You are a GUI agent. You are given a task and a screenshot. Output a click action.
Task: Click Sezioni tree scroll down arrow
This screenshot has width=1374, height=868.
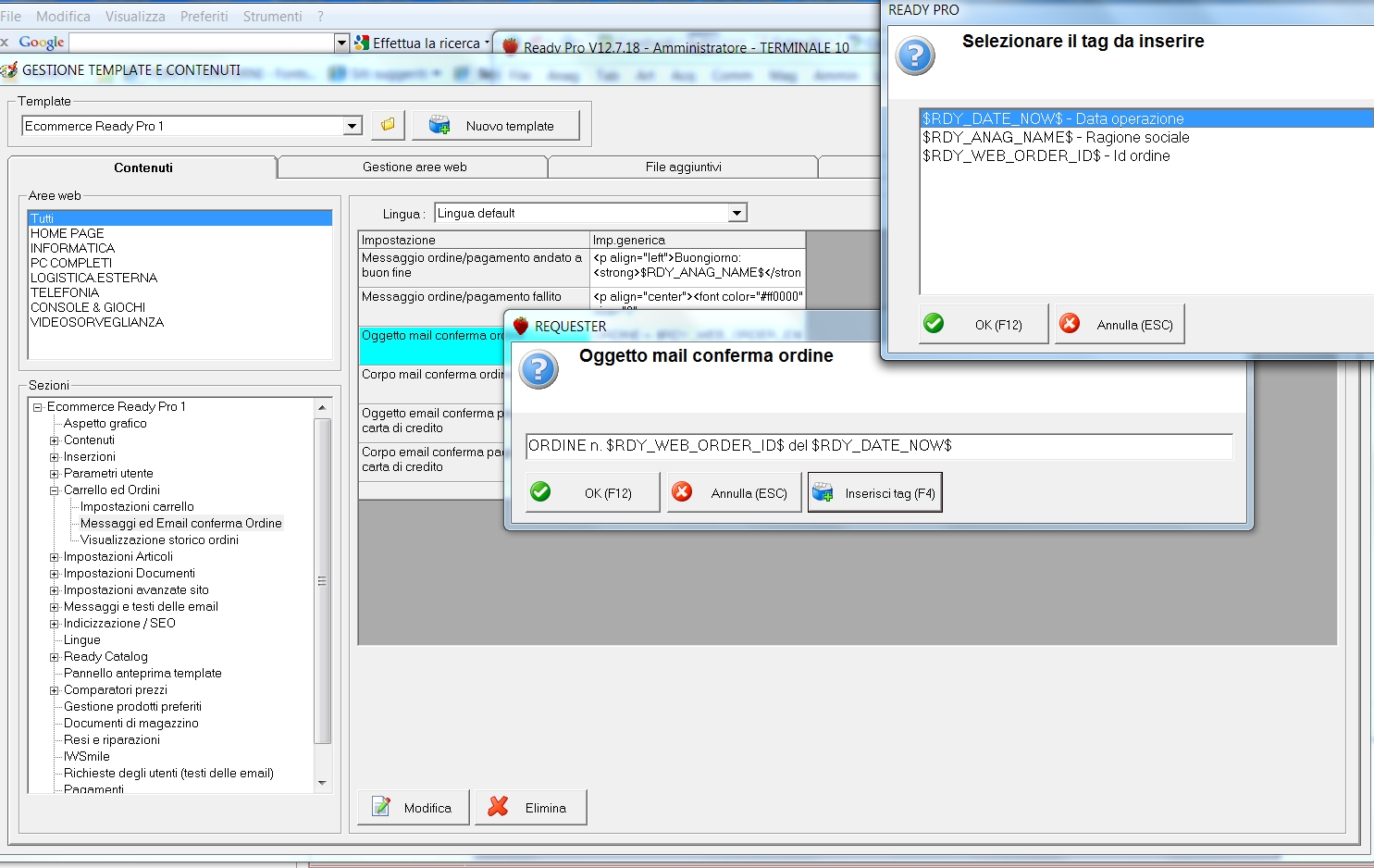tap(322, 784)
